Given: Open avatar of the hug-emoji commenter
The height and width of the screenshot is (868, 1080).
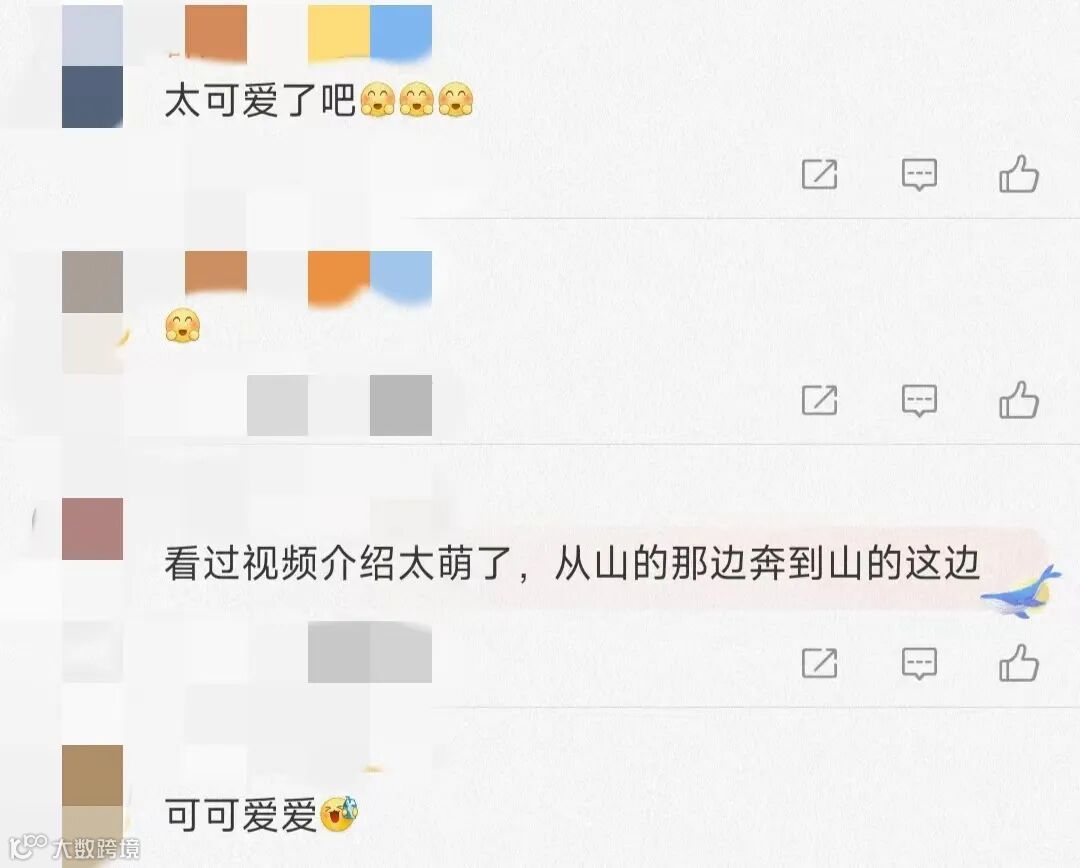Looking at the screenshot, I should 92,312.
